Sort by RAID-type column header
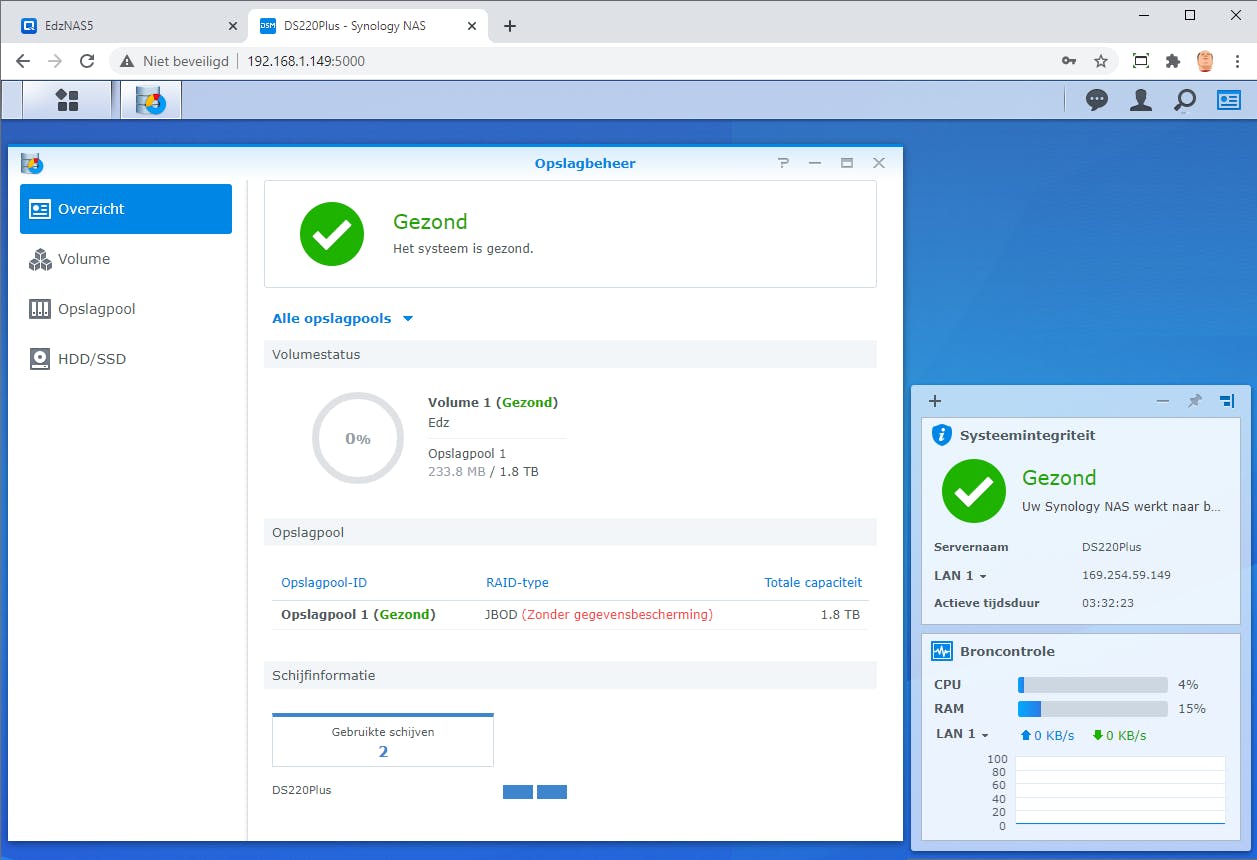1257x860 pixels. 517,583
